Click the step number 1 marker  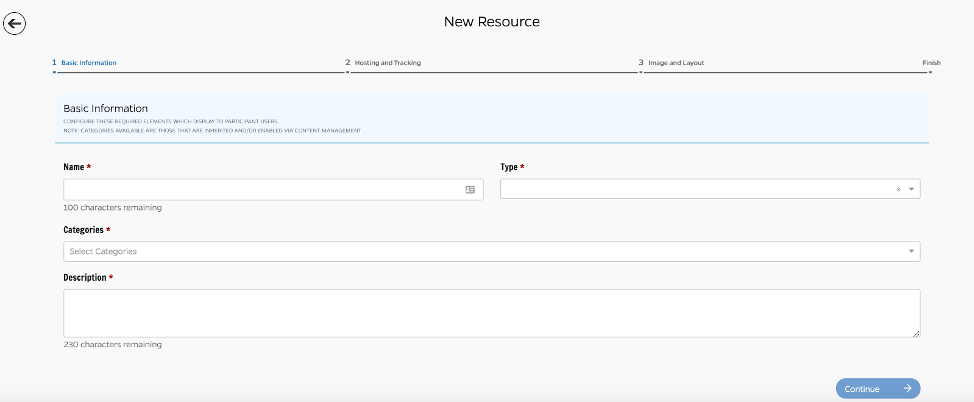pos(54,62)
